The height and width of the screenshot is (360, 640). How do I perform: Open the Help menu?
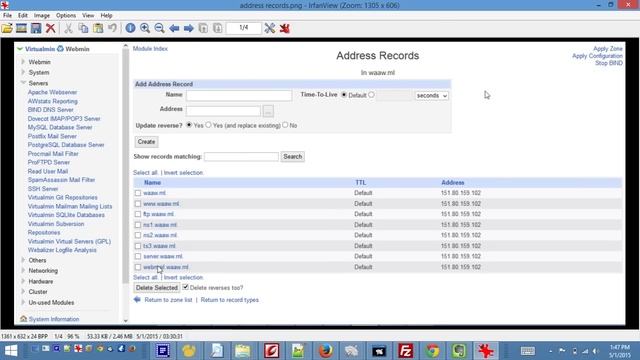point(106,15)
